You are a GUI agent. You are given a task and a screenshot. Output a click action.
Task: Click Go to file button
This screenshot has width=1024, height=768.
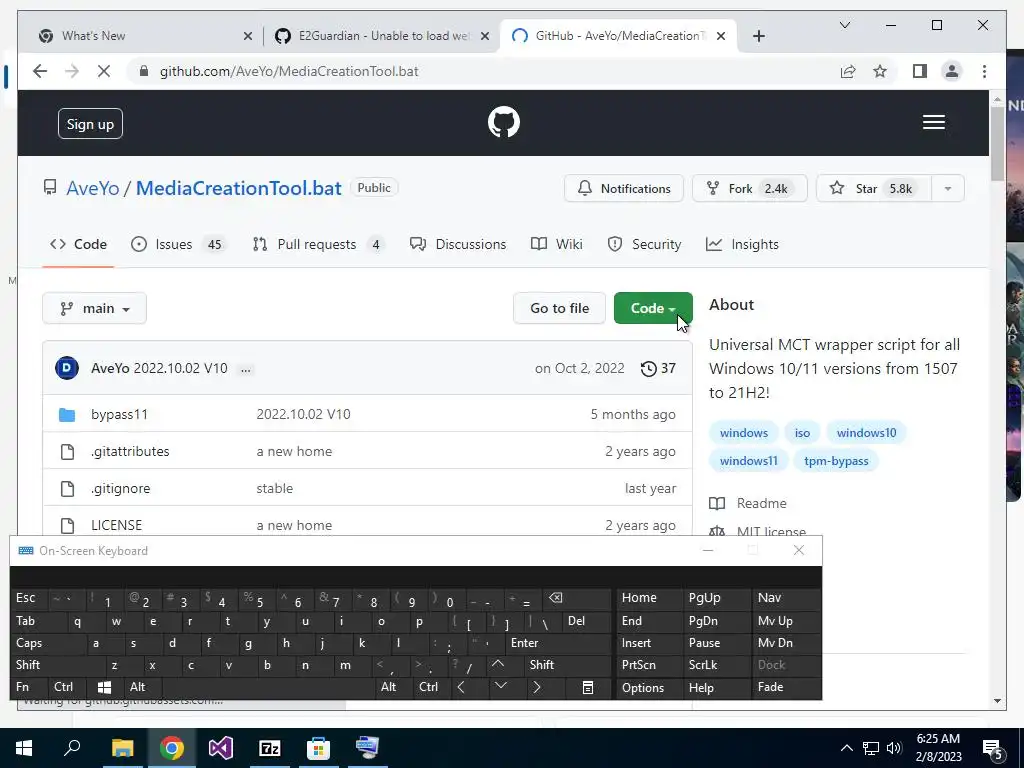(x=560, y=308)
